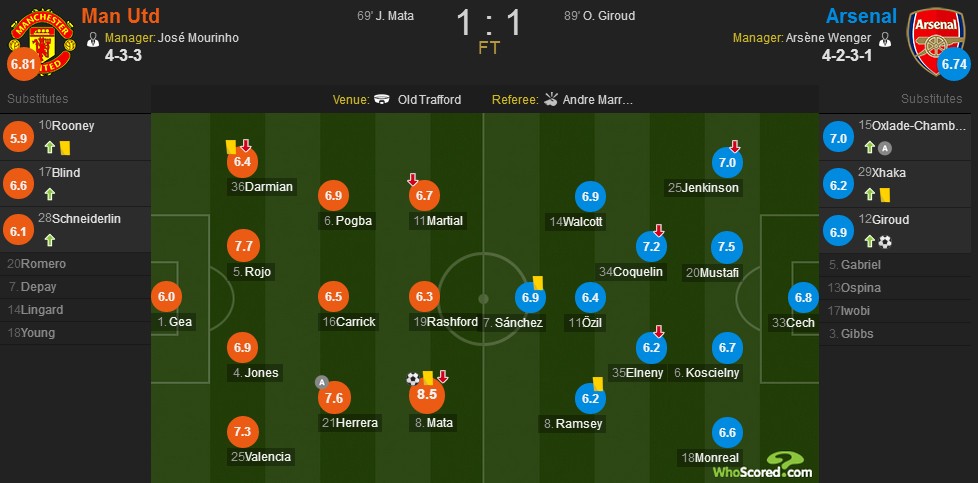The width and height of the screenshot is (978, 483).
Task: Open Oxlade-Chamberlain in Arsenal substitutes
Action: point(898,137)
